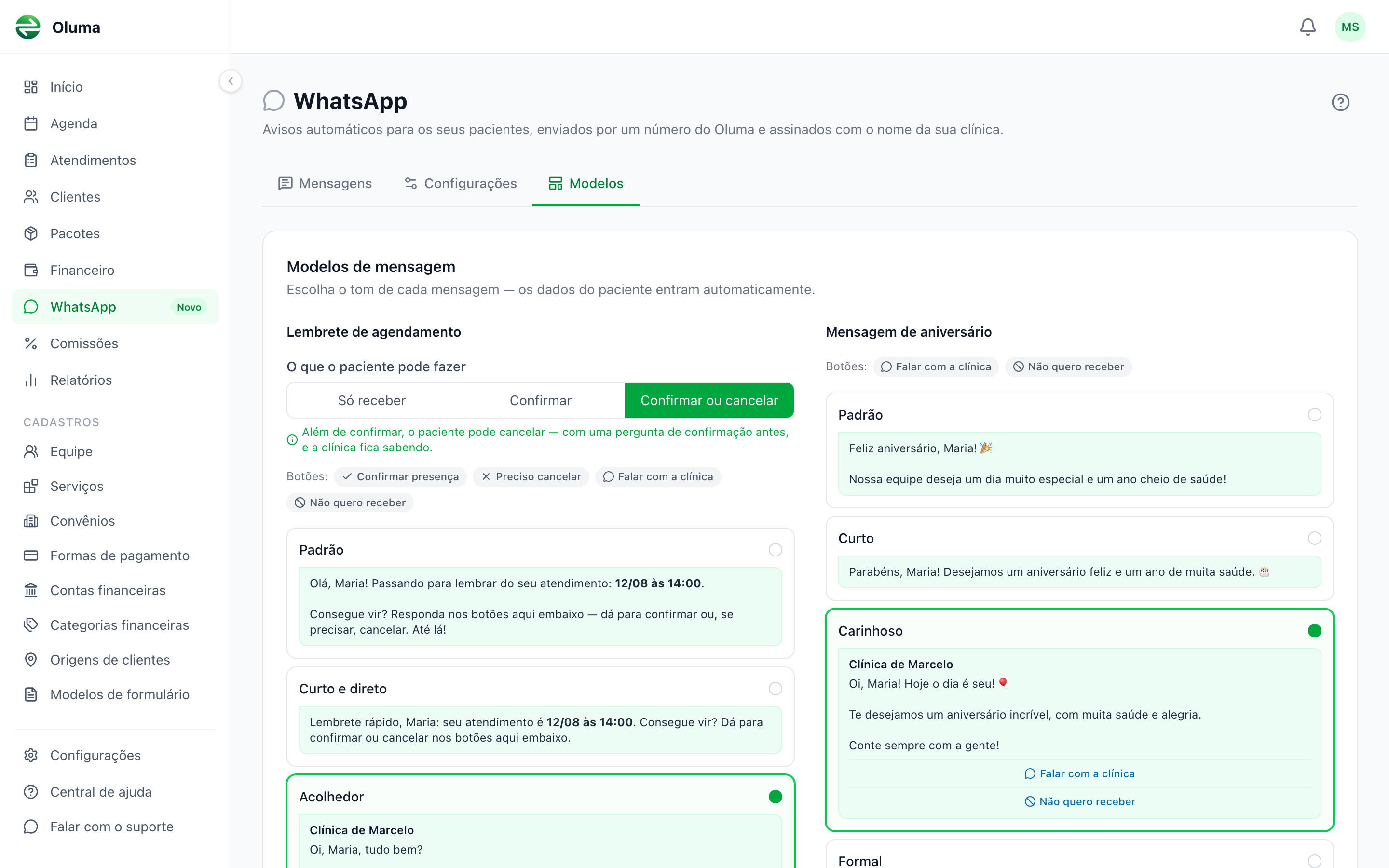The width and height of the screenshot is (1389, 868).
Task: Click the 'Mensagem de aniversário' heading
Action: click(x=909, y=332)
